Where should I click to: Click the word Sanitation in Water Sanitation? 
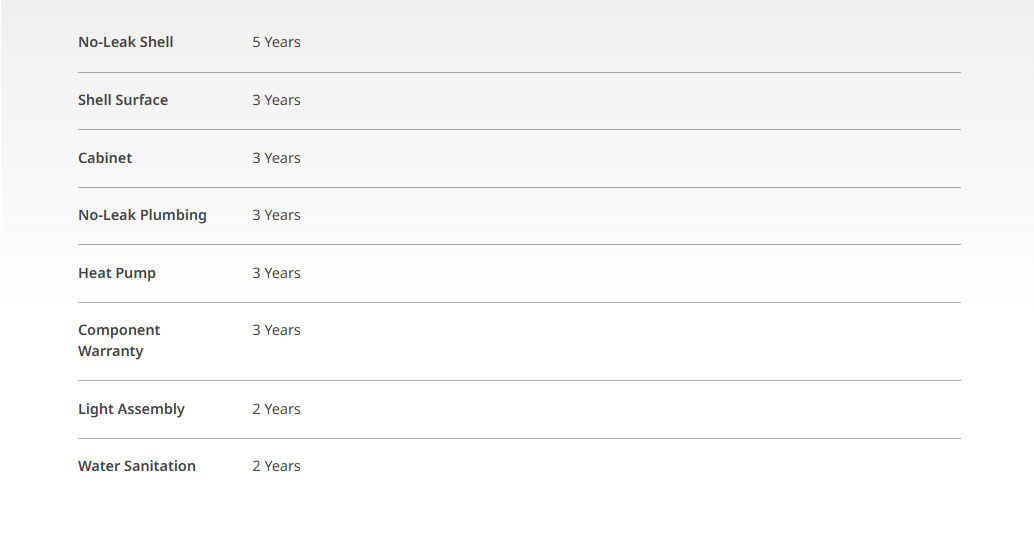coord(162,466)
